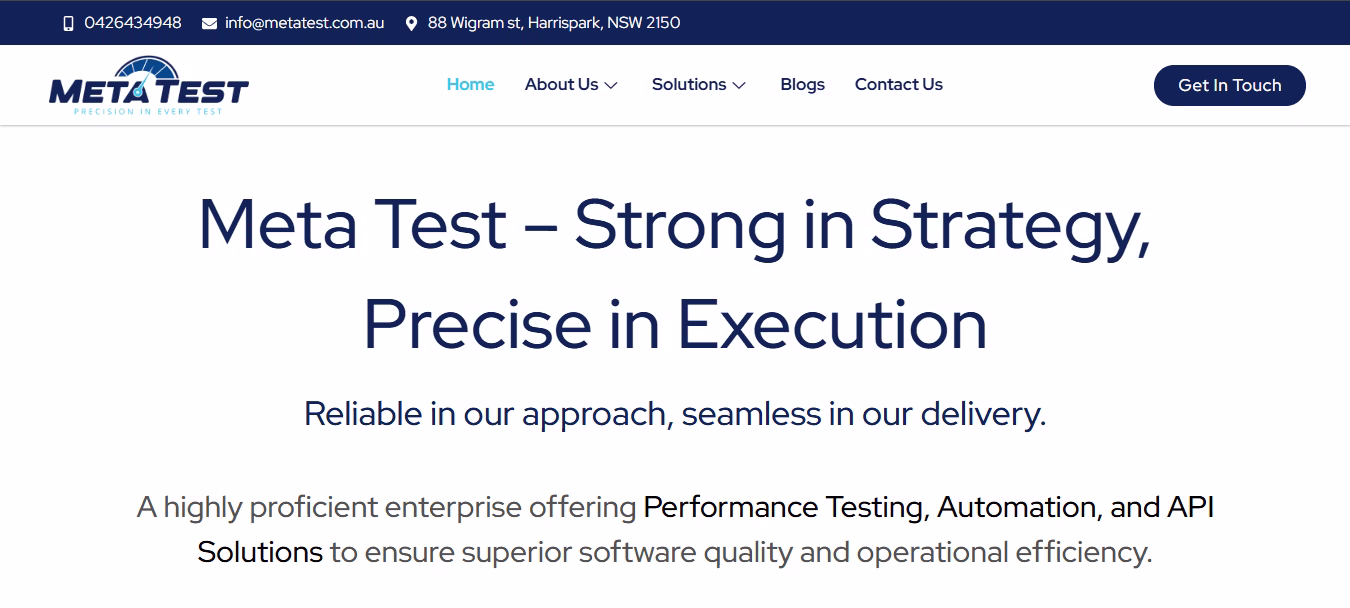Screen dimensions: 1350x608
Task: Go to the Home menu item
Action: click(470, 85)
